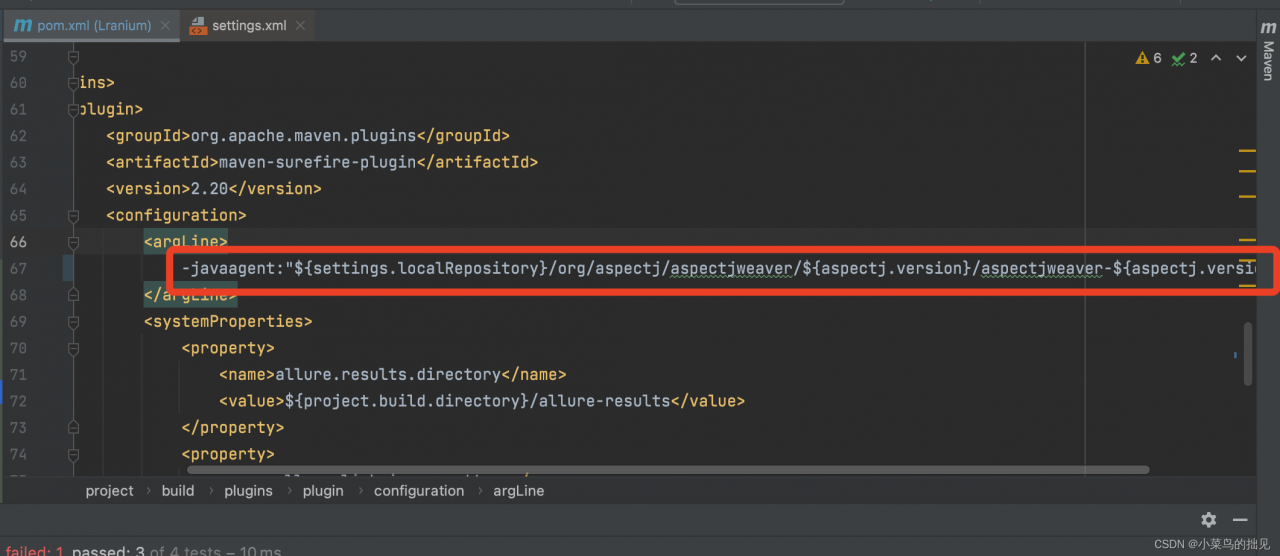The height and width of the screenshot is (556, 1280).
Task: Collapse the configuration tag fold on line 65
Action: coord(73,215)
